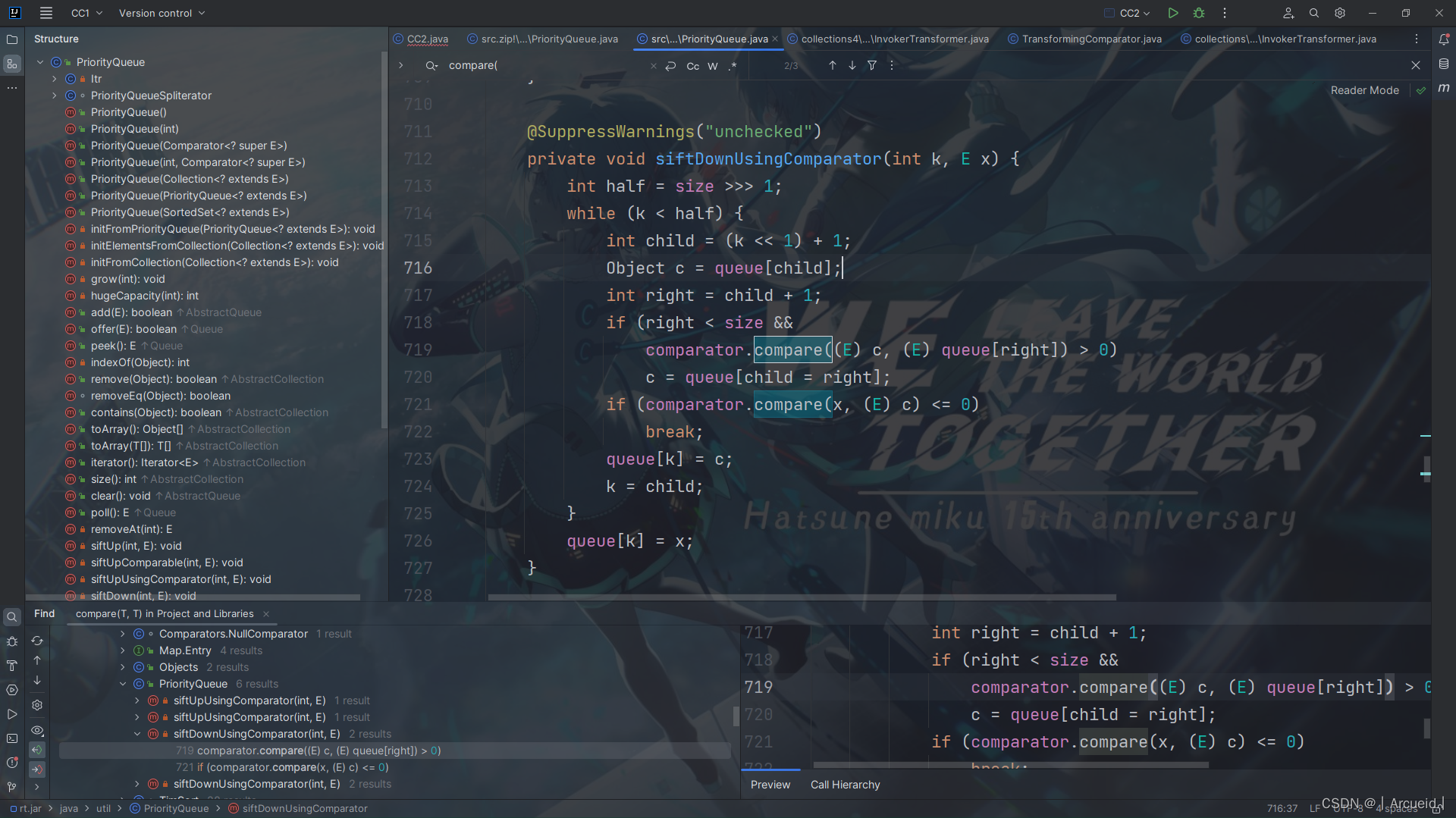Open the Maven tool window
Viewport: 1456px width, 818px height.
click(x=1444, y=89)
